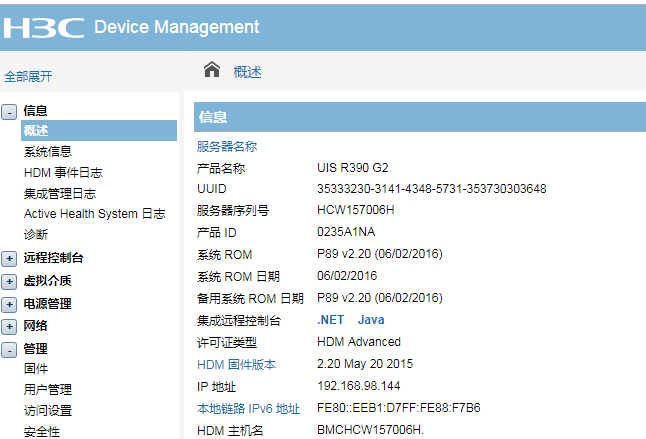This screenshot has width=646, height=439.
Task: Click the home icon in breadcrumb
Action: coord(211,70)
